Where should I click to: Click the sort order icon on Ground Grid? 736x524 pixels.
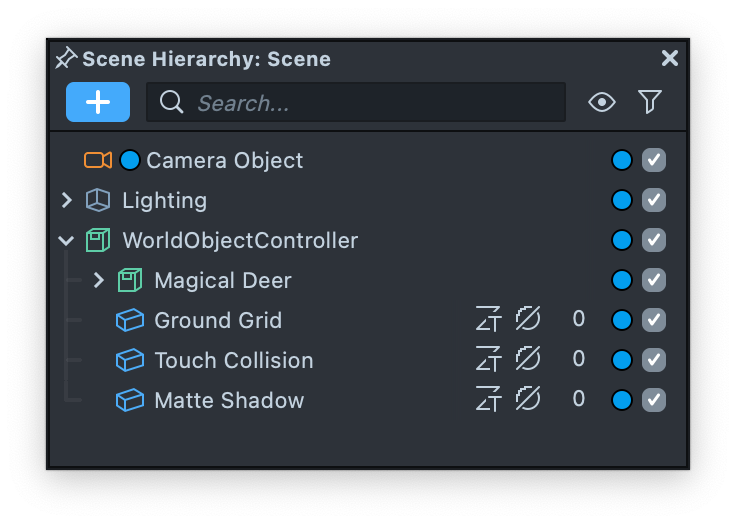tap(488, 320)
